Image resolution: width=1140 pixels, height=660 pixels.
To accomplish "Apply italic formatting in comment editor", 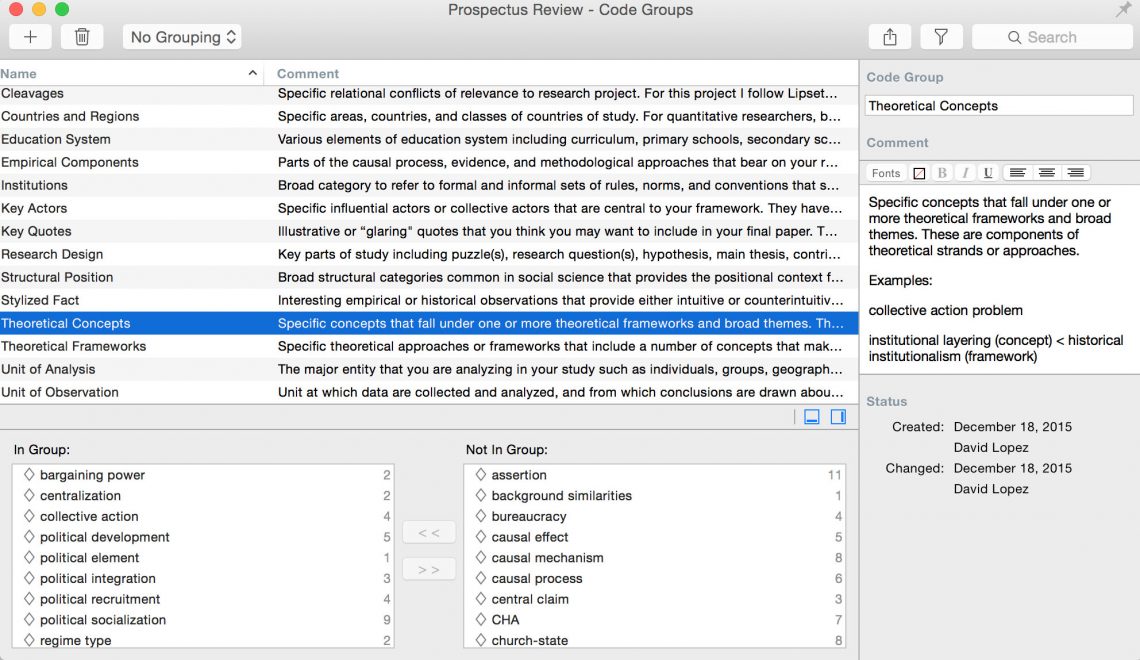I will 965,173.
